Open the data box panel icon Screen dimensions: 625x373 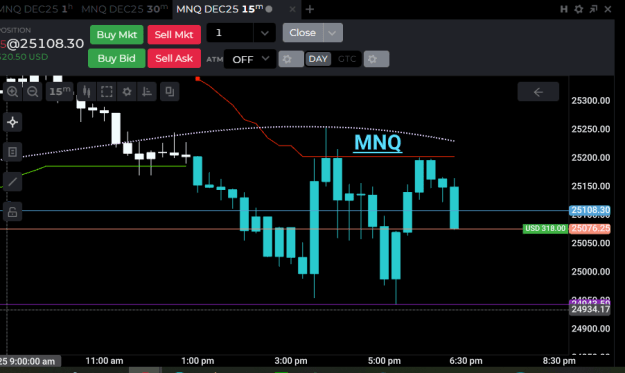[x=12, y=152]
